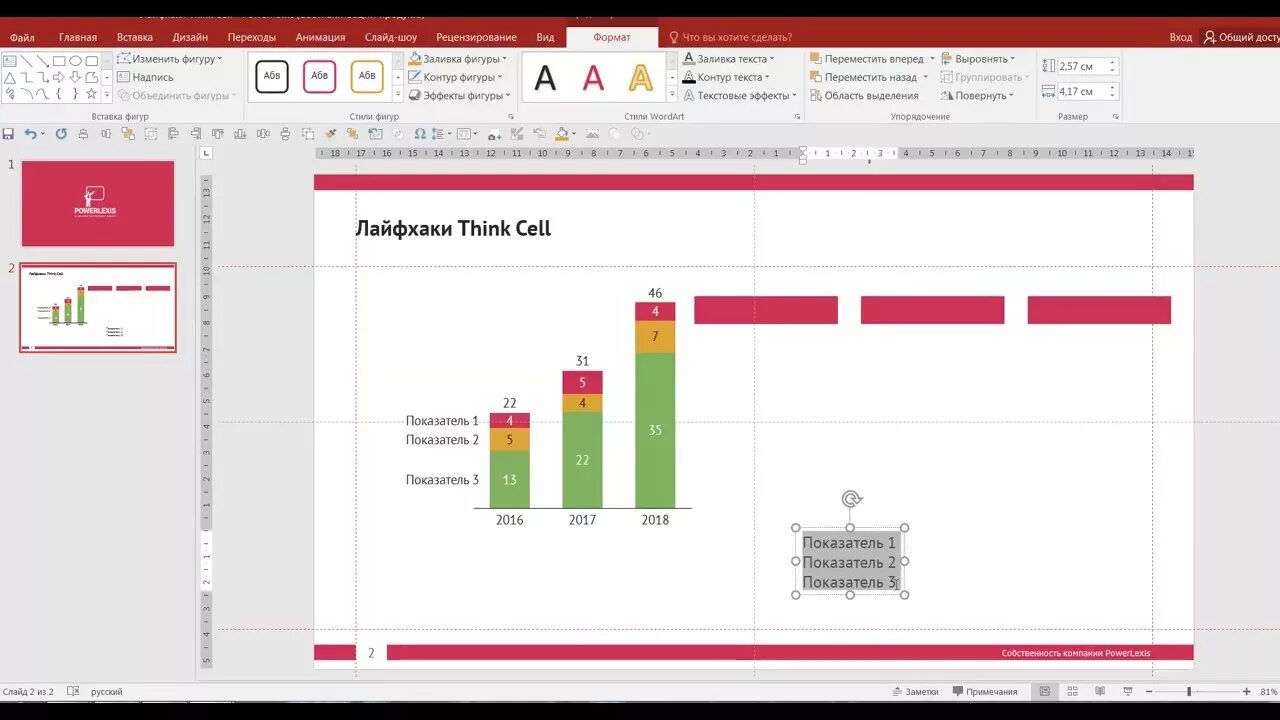
Task: Click the redo/repeat arrow in quick toolbar
Action: [x=61, y=133]
